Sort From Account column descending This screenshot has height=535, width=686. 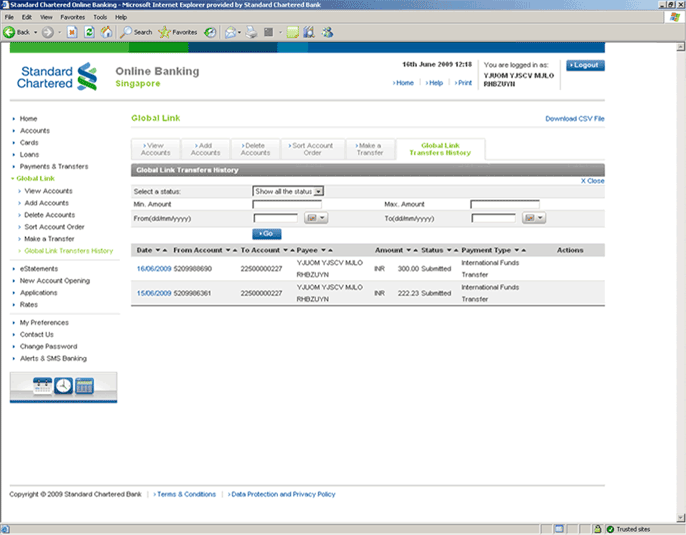[x=228, y=250]
